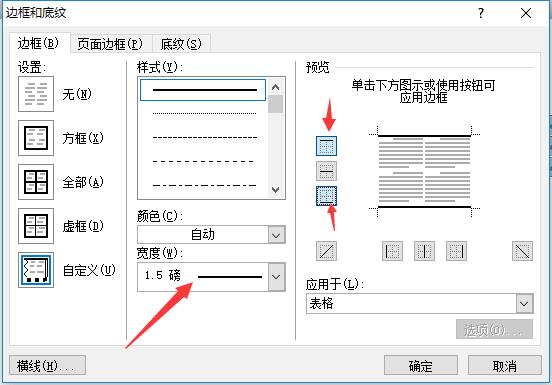Click the 横线(H)... button
The height and width of the screenshot is (385, 552).
point(47,366)
